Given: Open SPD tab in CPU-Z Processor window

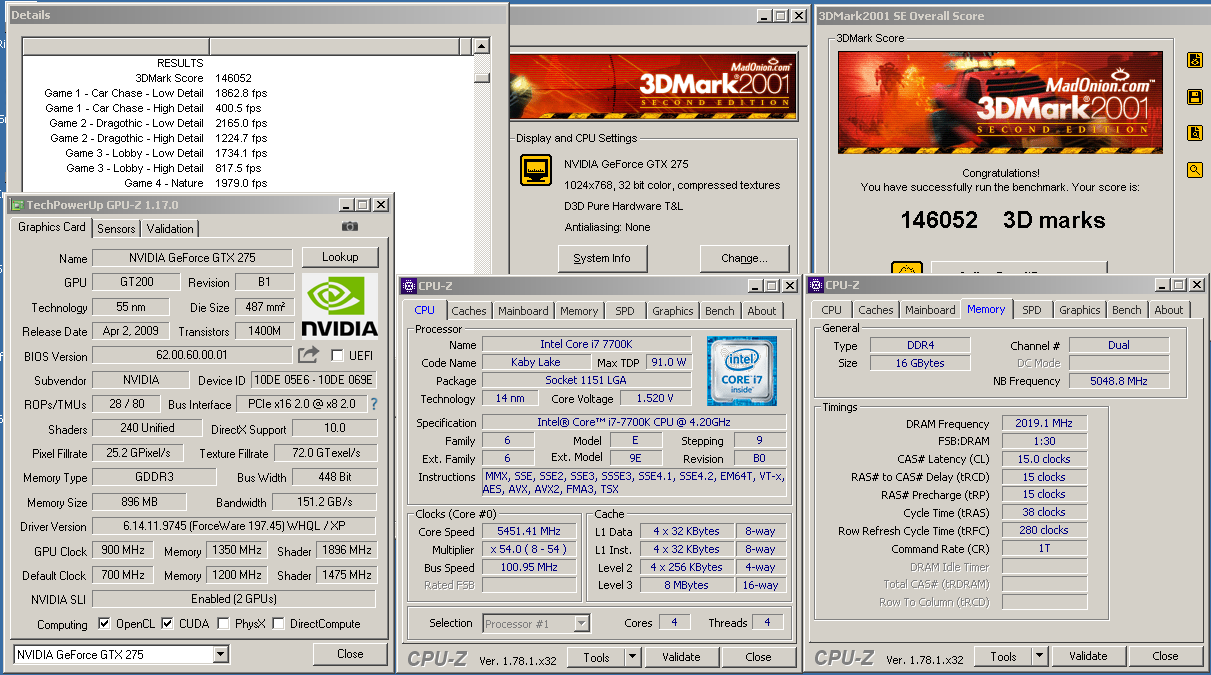Looking at the screenshot, I should [625, 311].
